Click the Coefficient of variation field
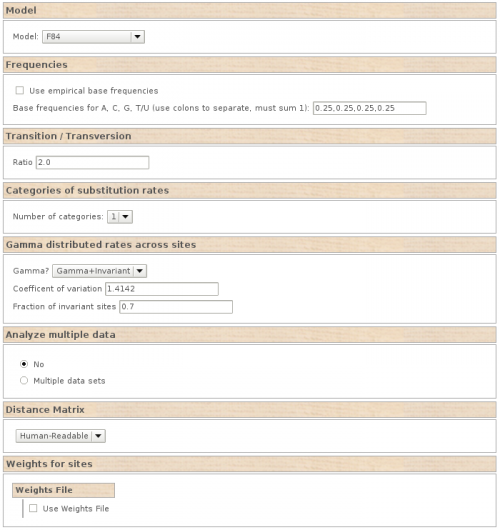 162,289
